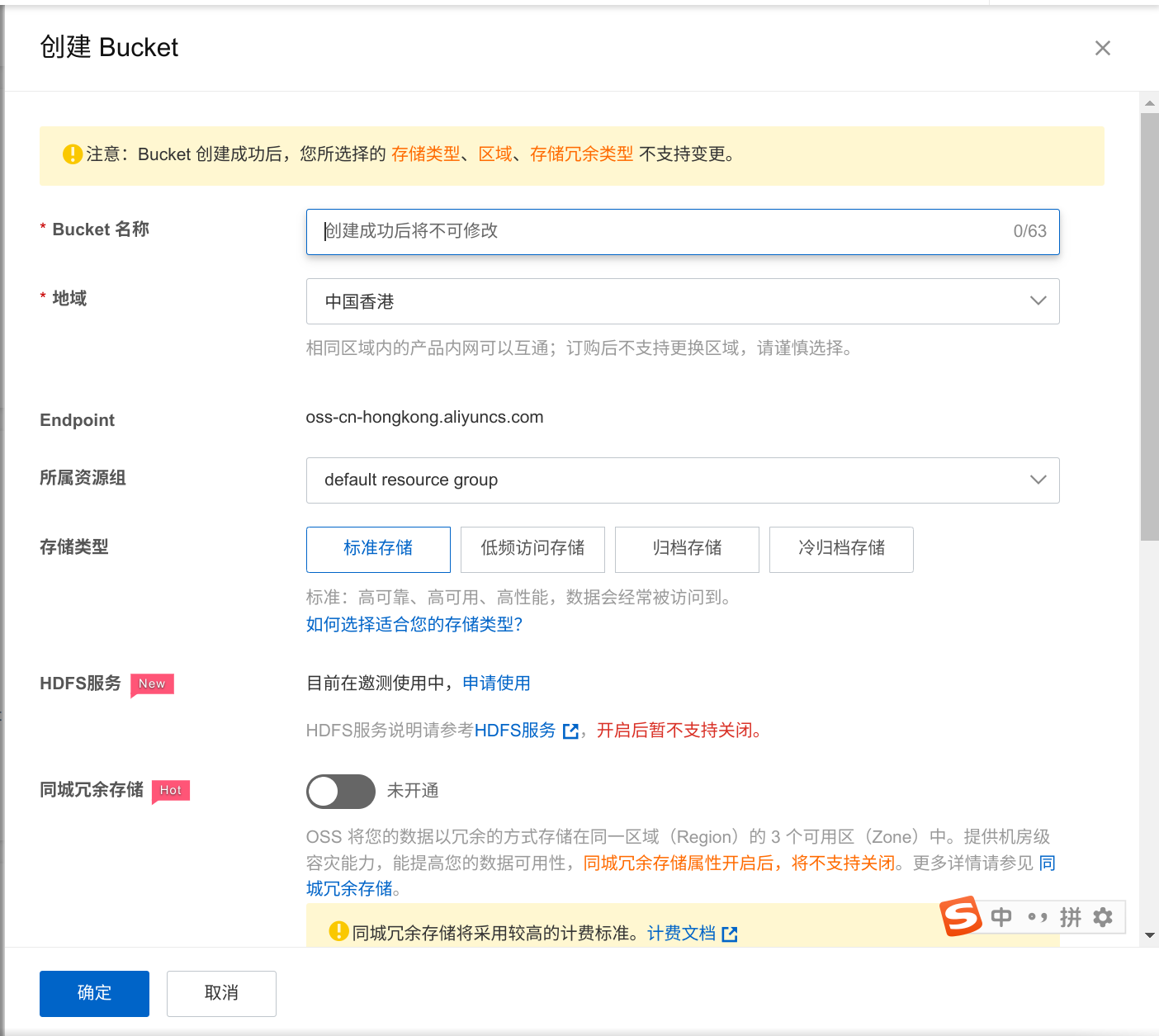
Task: Open Sogou input settings gear
Action: click(x=1103, y=917)
